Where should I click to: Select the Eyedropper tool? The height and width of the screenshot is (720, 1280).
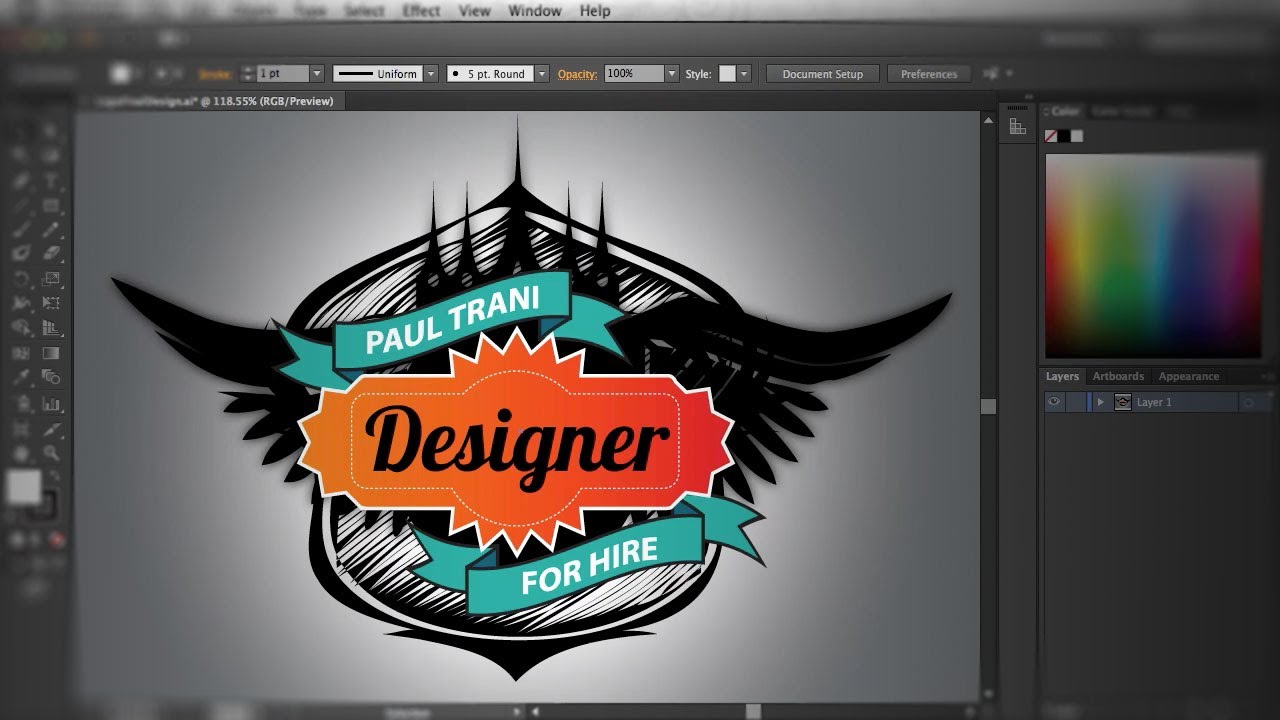click(x=22, y=377)
